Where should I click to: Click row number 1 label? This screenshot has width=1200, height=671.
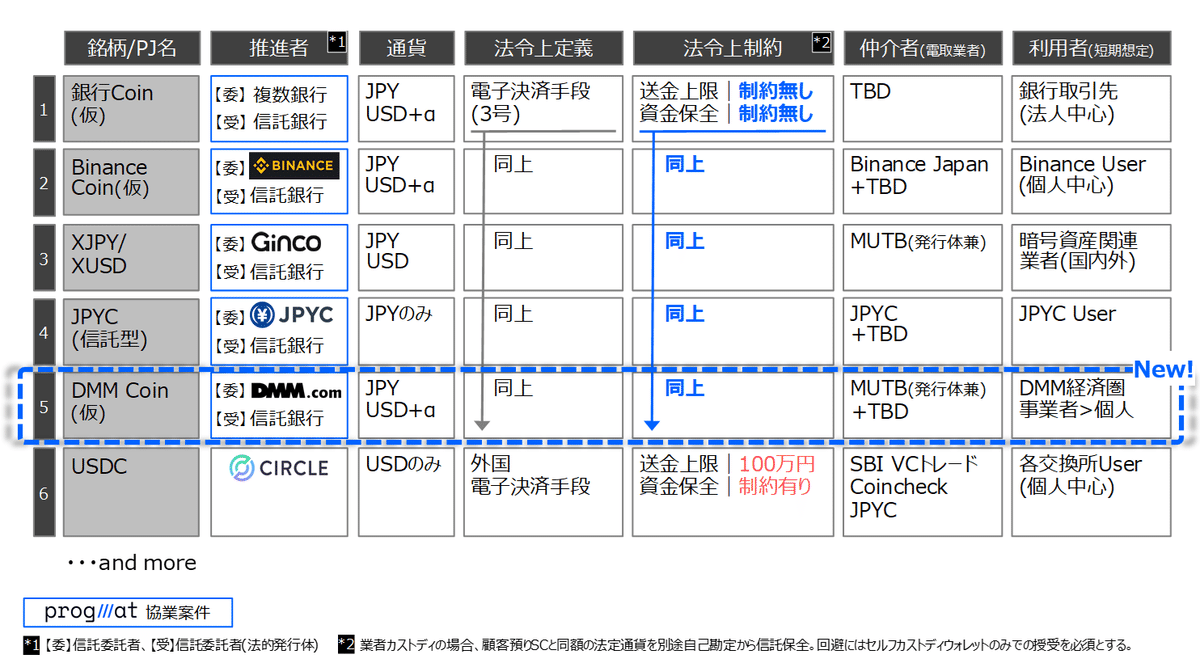pos(44,108)
